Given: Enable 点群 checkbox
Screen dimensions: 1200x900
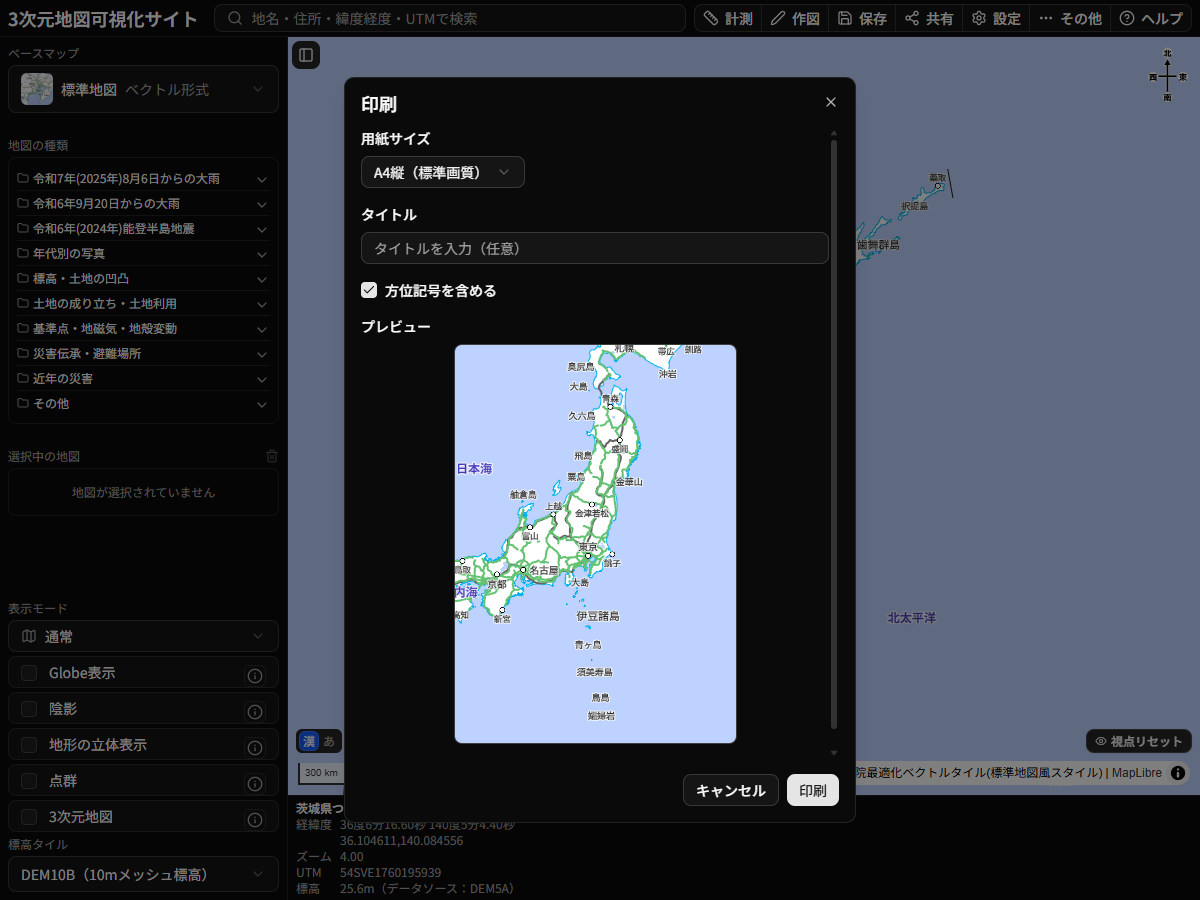Looking at the screenshot, I should coord(29,781).
